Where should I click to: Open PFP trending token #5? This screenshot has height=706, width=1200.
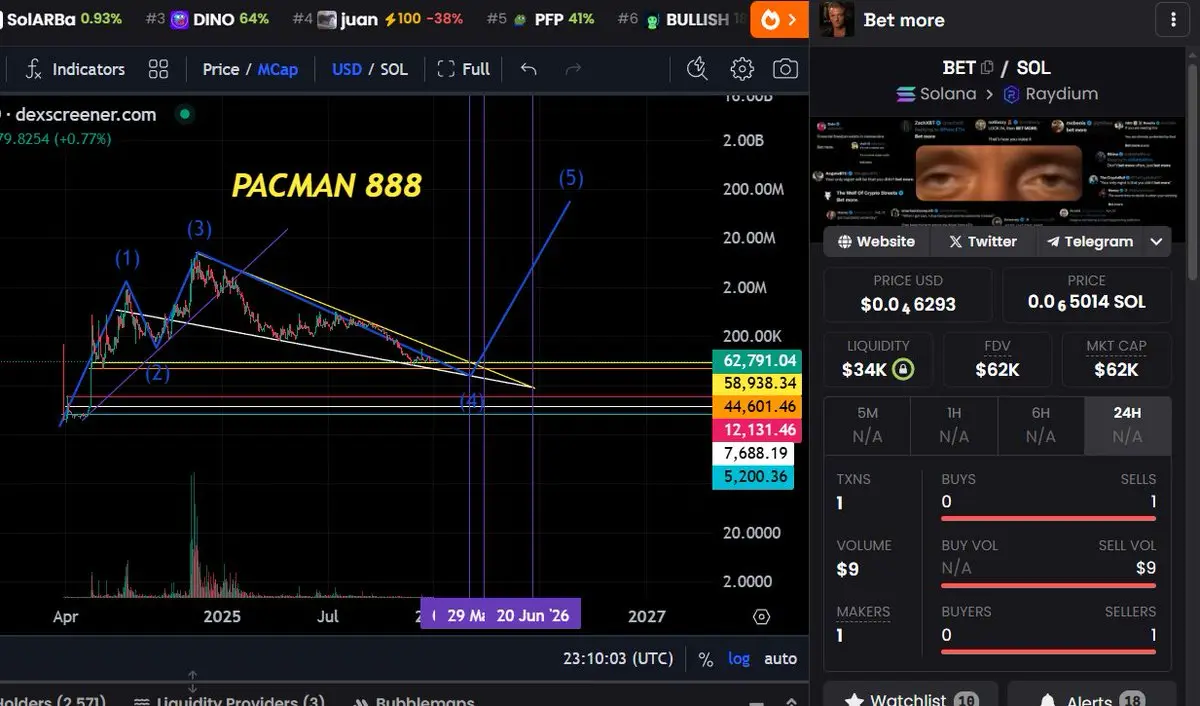(x=540, y=19)
